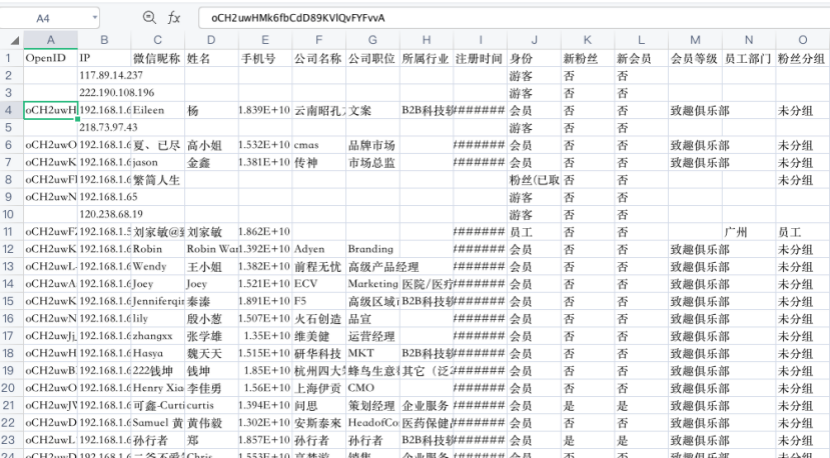Click company cell 火石创造
830x458 pixels.
(x=319, y=318)
